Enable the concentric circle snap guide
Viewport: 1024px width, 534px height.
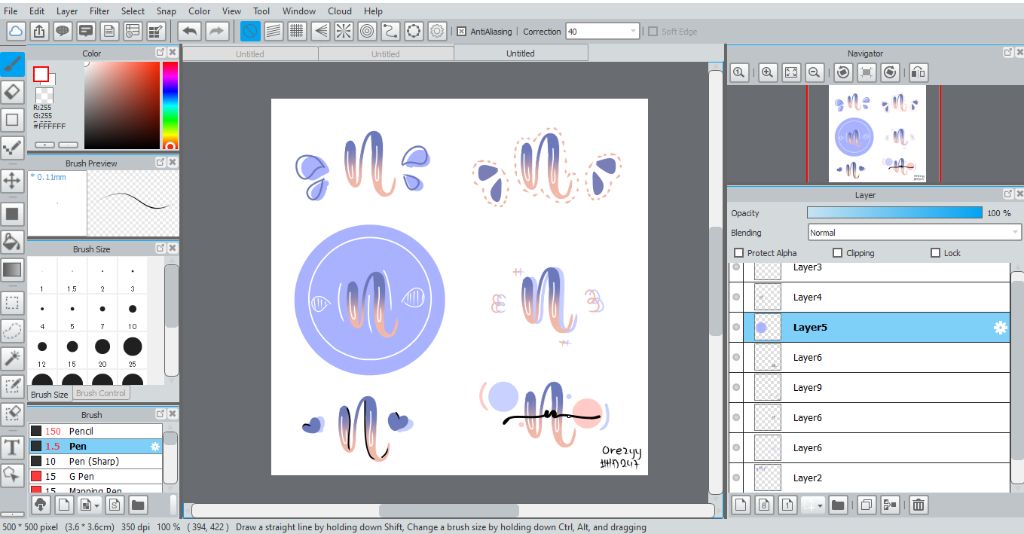pyautogui.click(x=367, y=31)
